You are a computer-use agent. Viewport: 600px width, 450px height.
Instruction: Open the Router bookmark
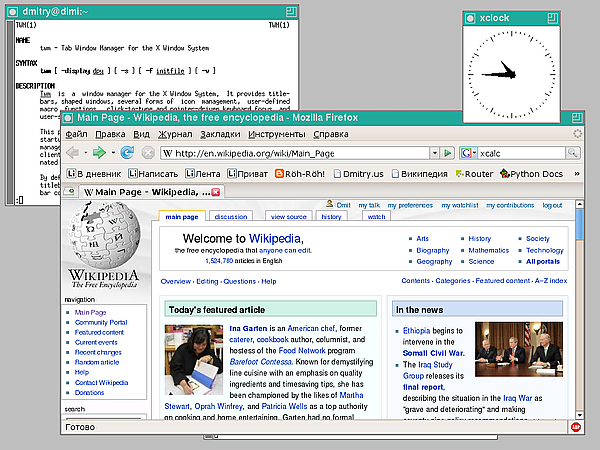click(474, 174)
